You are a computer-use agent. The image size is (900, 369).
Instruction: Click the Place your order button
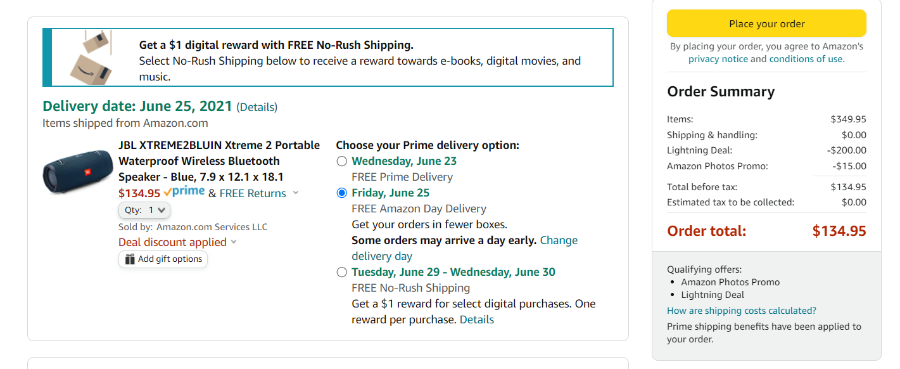pyautogui.click(x=766, y=24)
